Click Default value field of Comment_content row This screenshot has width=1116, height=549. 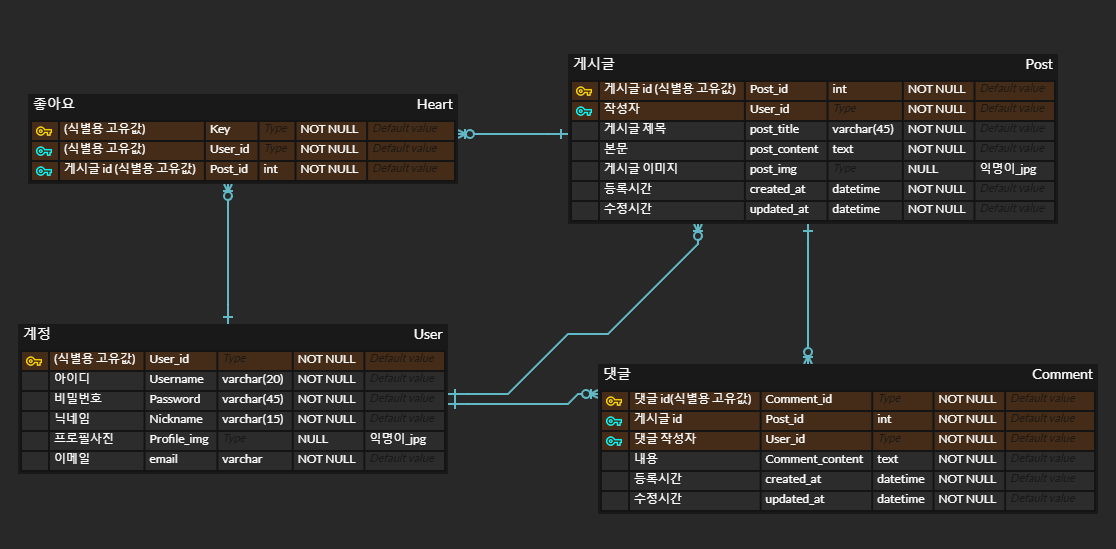click(1050, 459)
